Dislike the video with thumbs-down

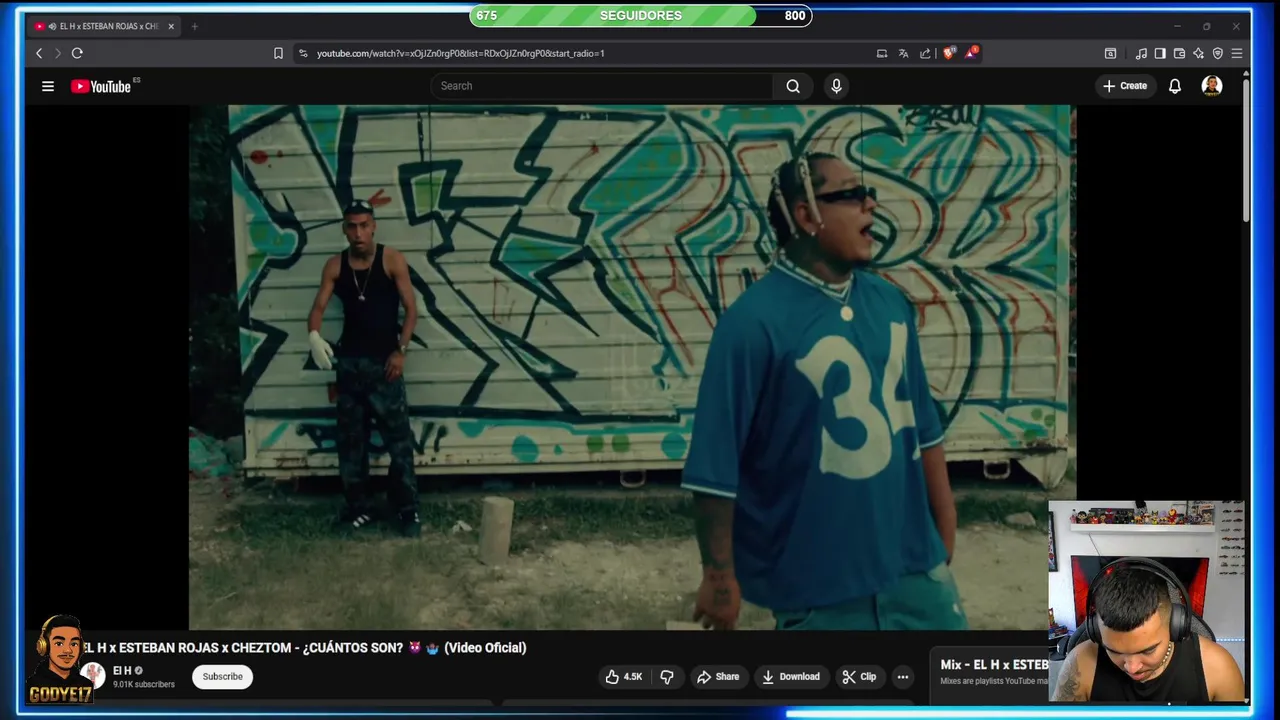tap(667, 677)
